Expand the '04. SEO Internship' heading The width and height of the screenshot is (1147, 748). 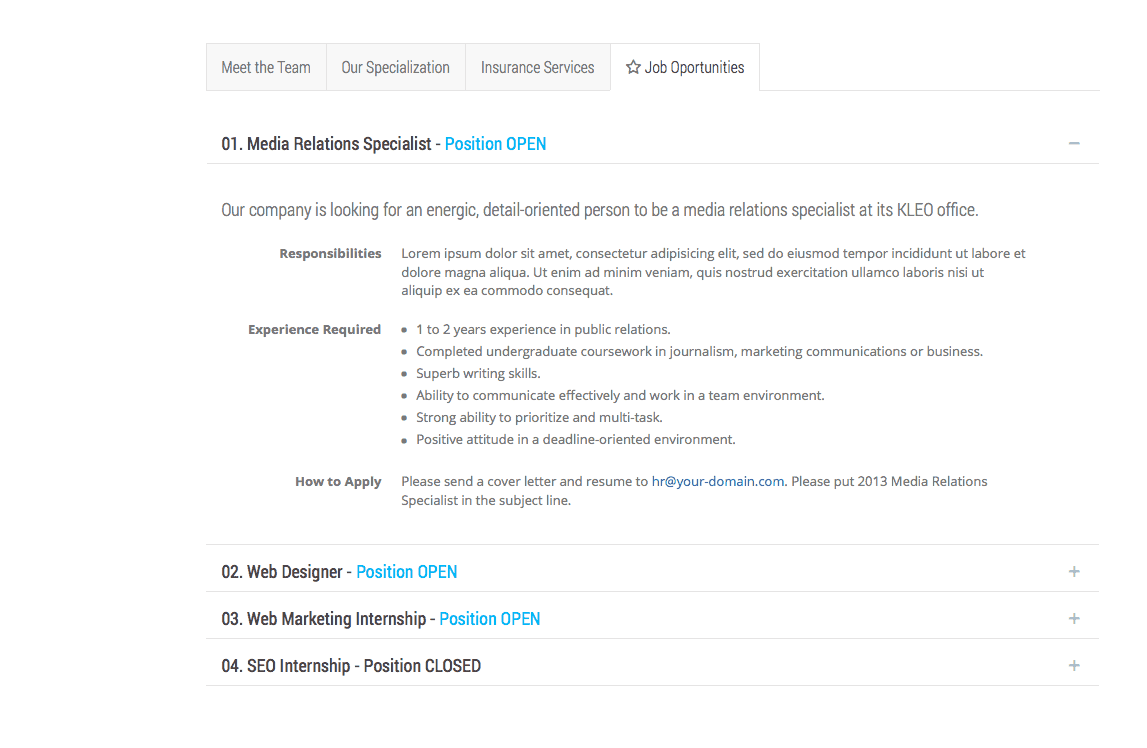point(285,666)
